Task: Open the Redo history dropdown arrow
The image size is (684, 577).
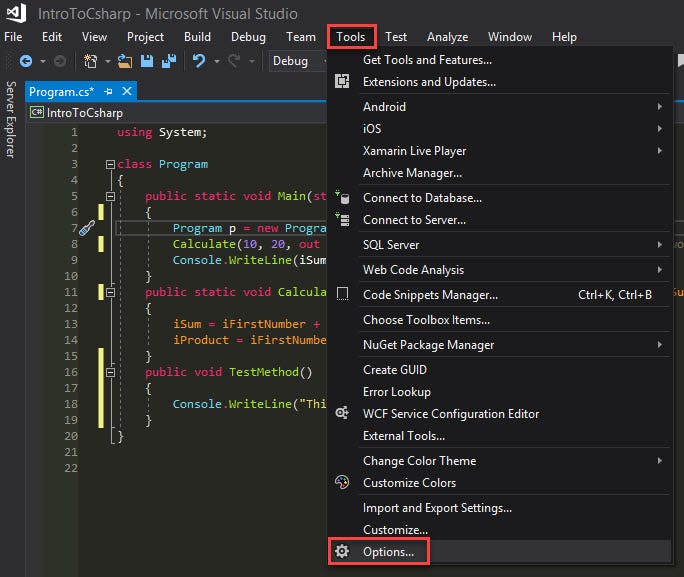Action: [252, 61]
